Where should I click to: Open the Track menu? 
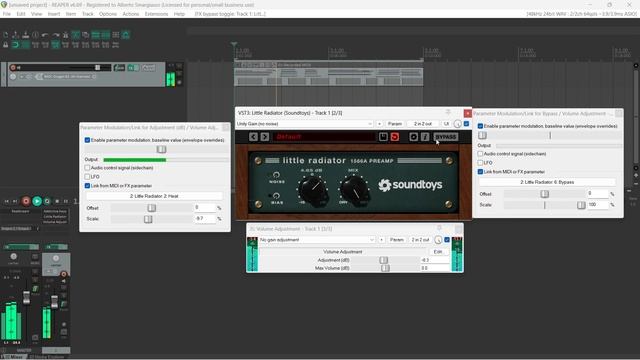[88, 14]
